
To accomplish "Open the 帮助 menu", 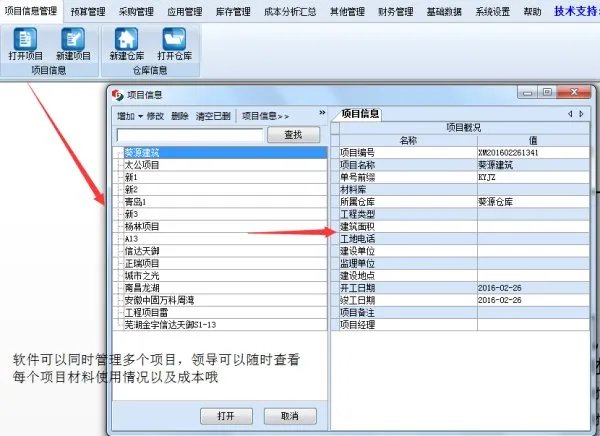I will pyautogui.click(x=532, y=12).
